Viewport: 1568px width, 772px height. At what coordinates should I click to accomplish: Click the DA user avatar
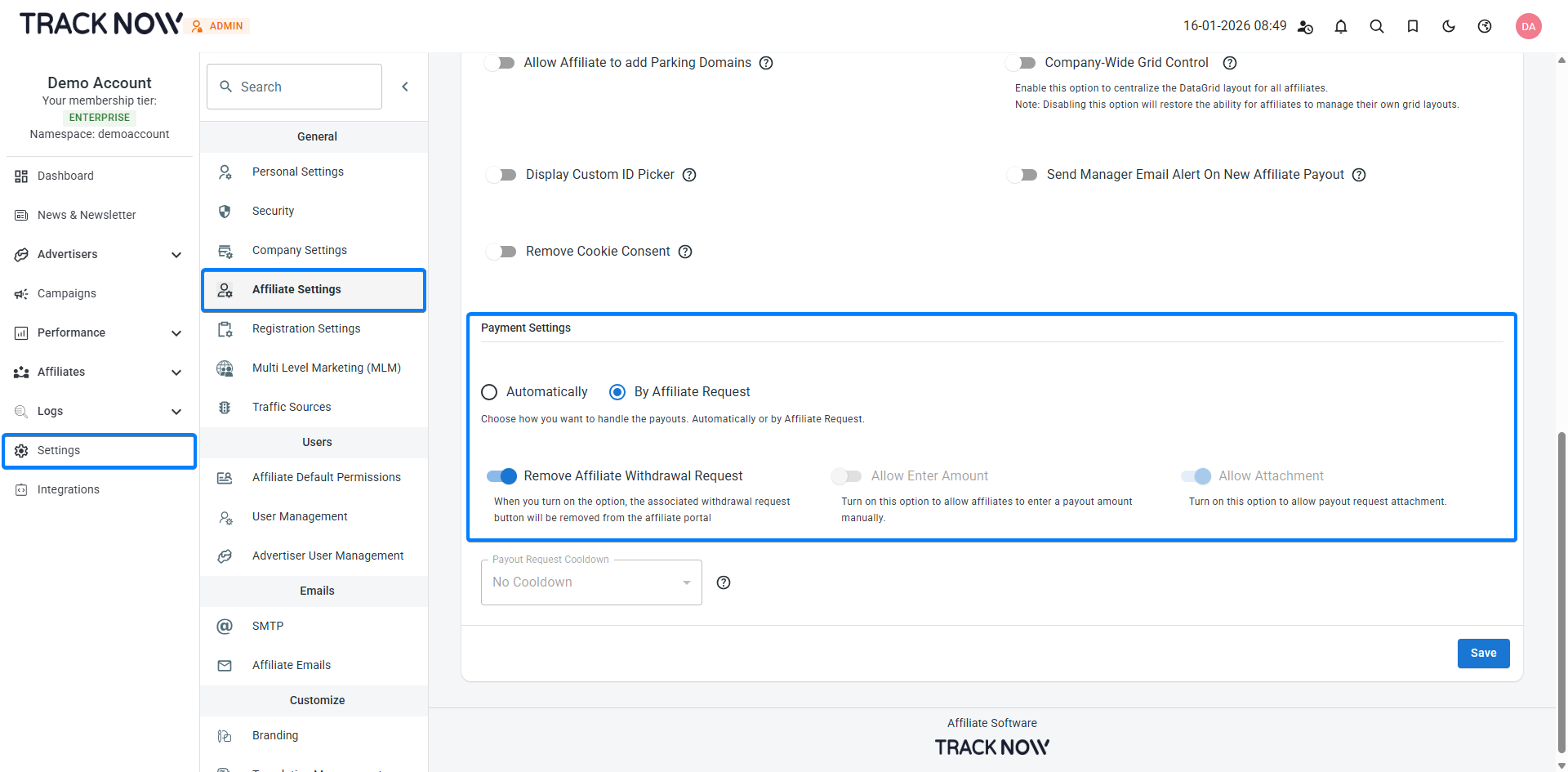1528,26
